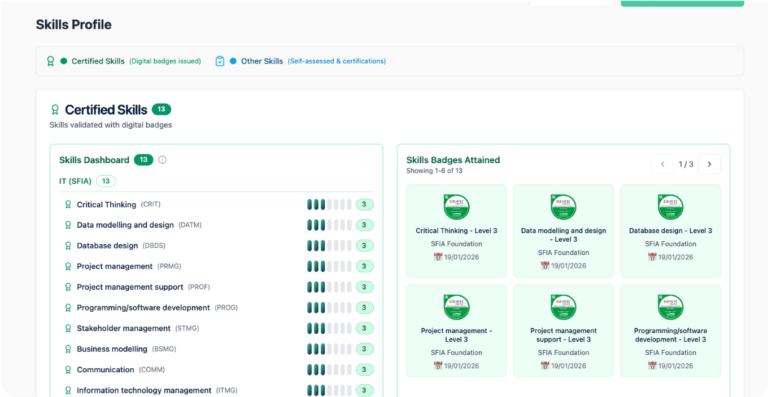The image size is (768, 397).
Task: Open the Data modelling and design skill row
Action: tap(216, 225)
